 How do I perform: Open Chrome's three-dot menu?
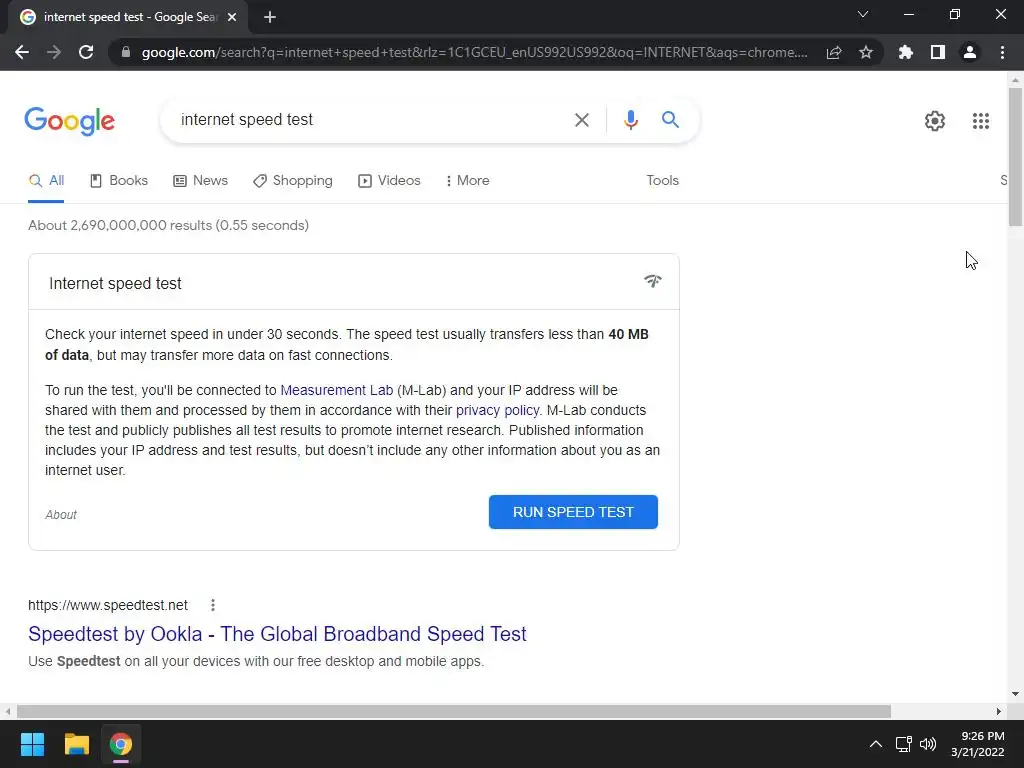[1002, 52]
